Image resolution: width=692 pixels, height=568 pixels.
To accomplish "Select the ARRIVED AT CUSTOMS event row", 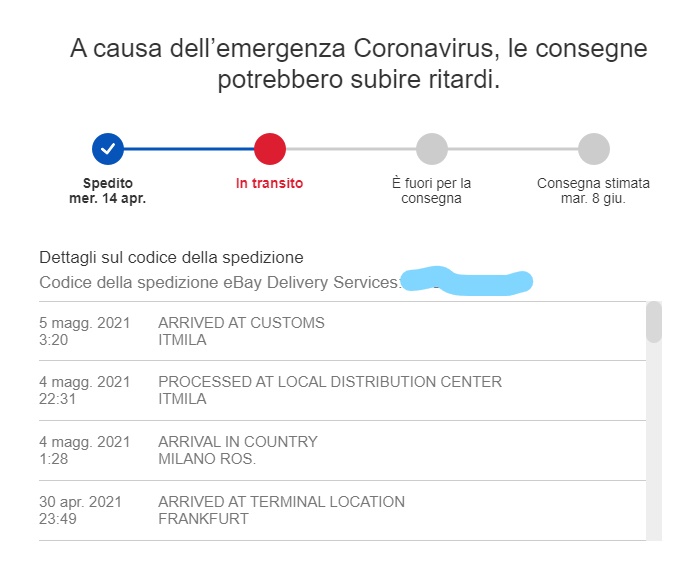I will click(x=342, y=331).
